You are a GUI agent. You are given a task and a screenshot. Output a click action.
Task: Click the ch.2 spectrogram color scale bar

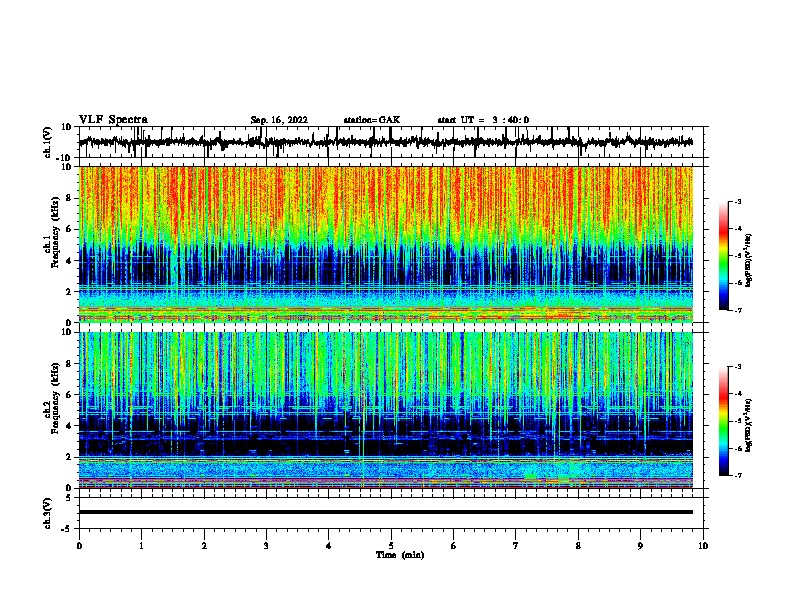click(723, 421)
